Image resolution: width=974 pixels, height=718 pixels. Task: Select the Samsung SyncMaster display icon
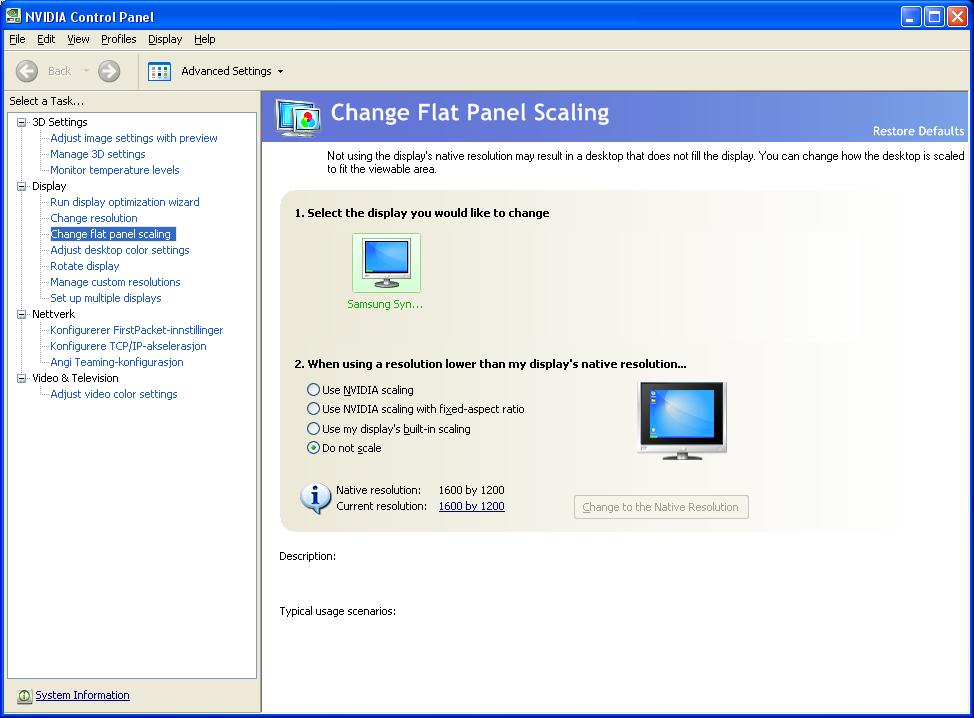(386, 263)
